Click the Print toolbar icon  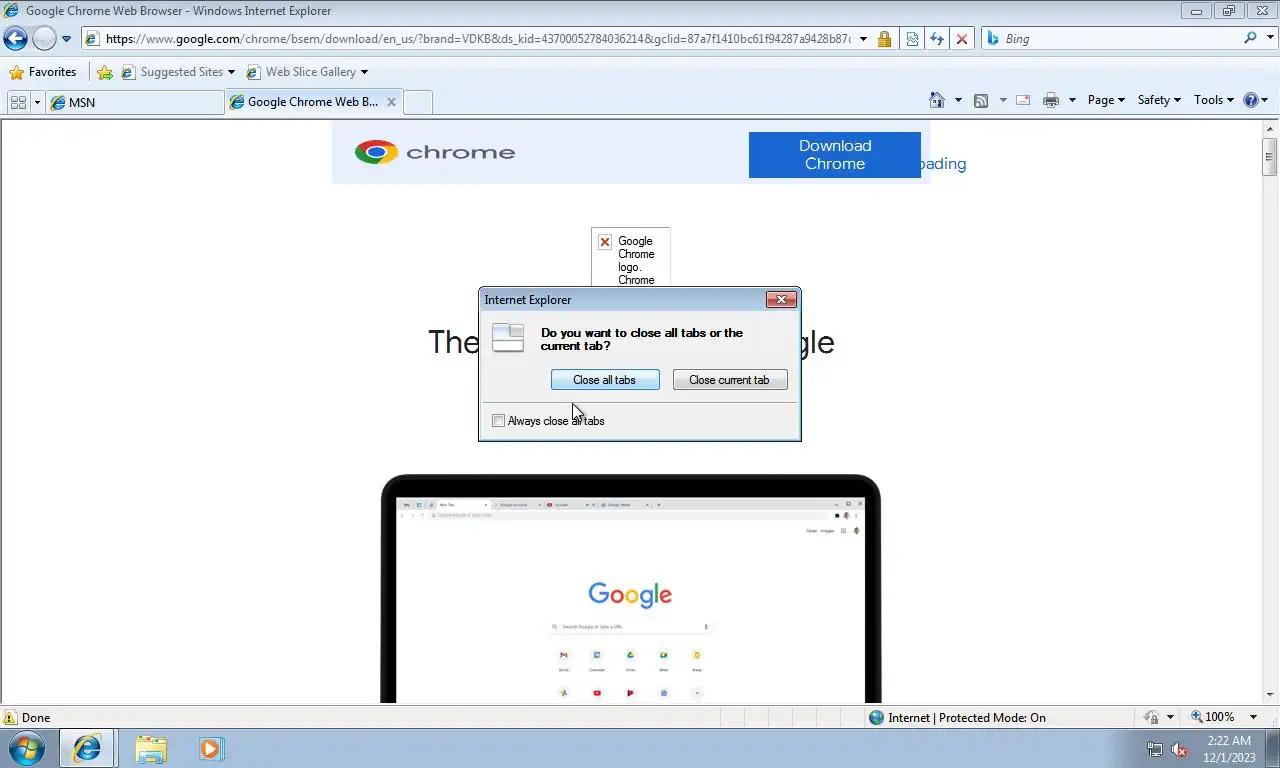point(1051,100)
